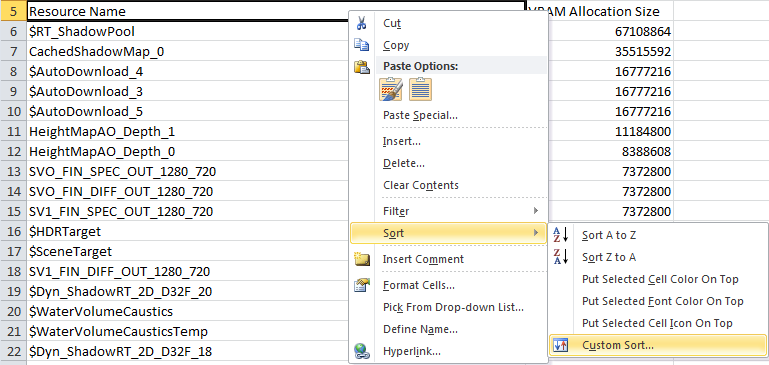
Task: Open Custom Sort... dialog
Action: [658, 345]
